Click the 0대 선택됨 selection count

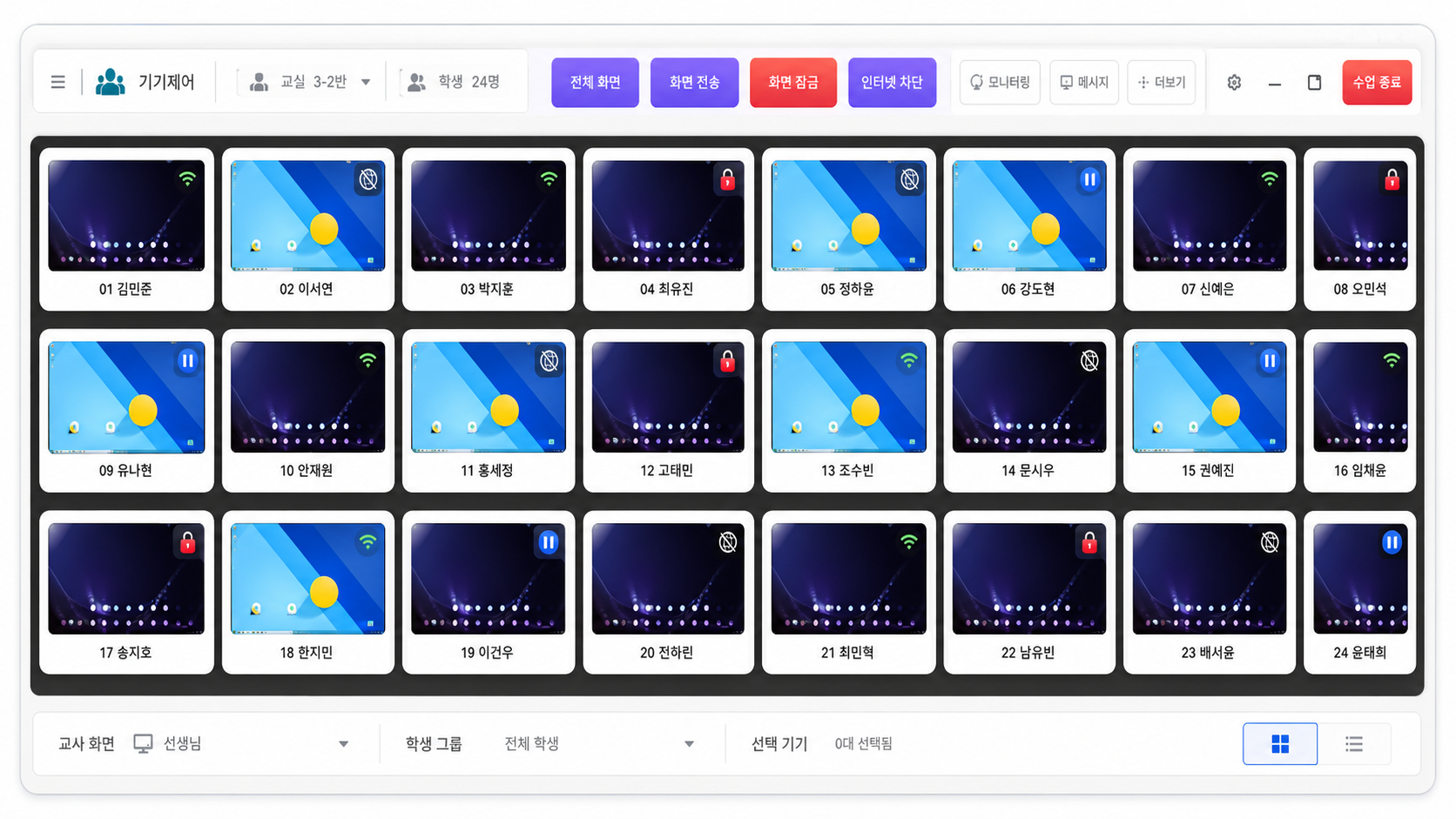(x=863, y=744)
